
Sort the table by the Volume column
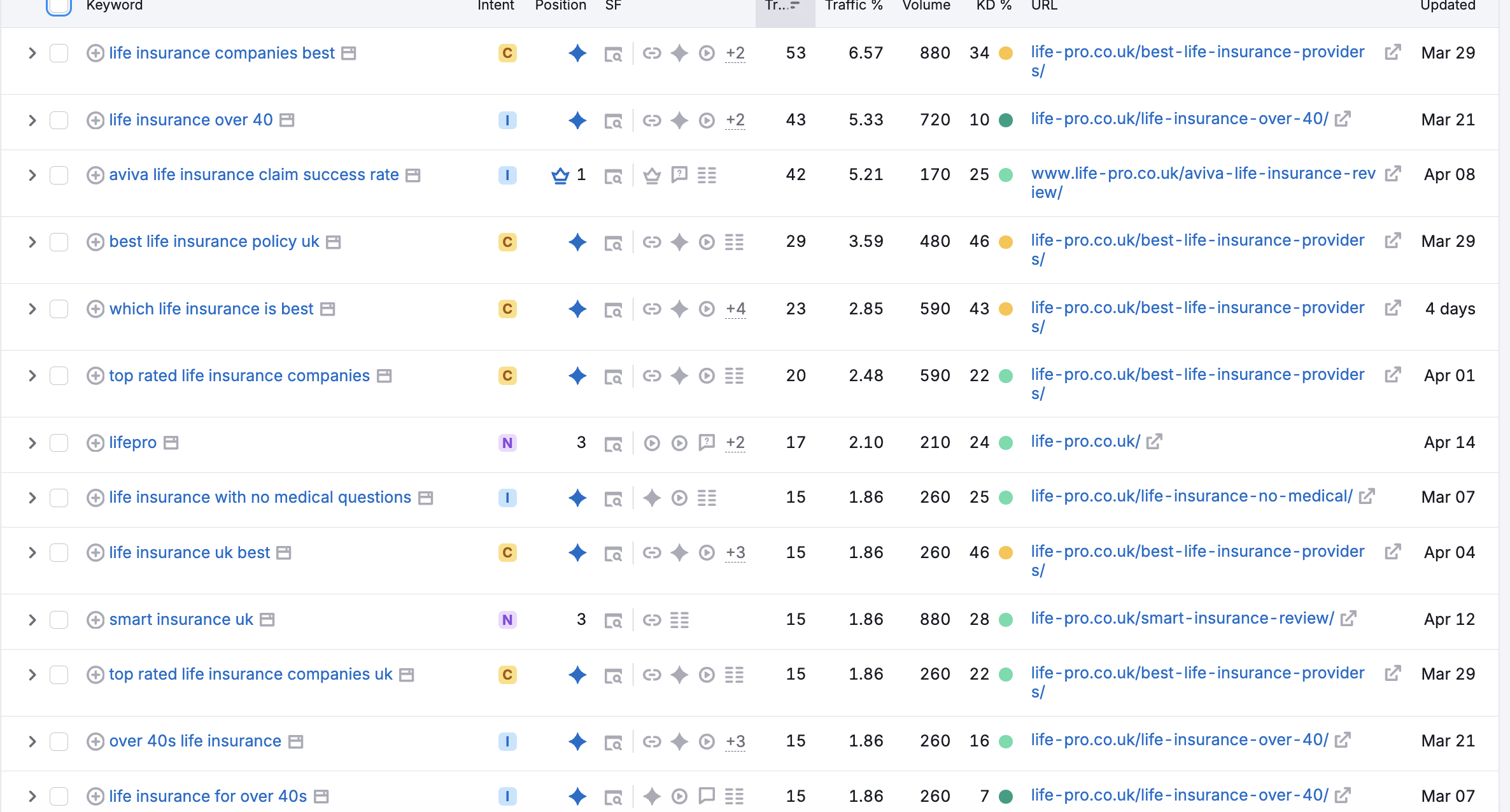pos(926,6)
